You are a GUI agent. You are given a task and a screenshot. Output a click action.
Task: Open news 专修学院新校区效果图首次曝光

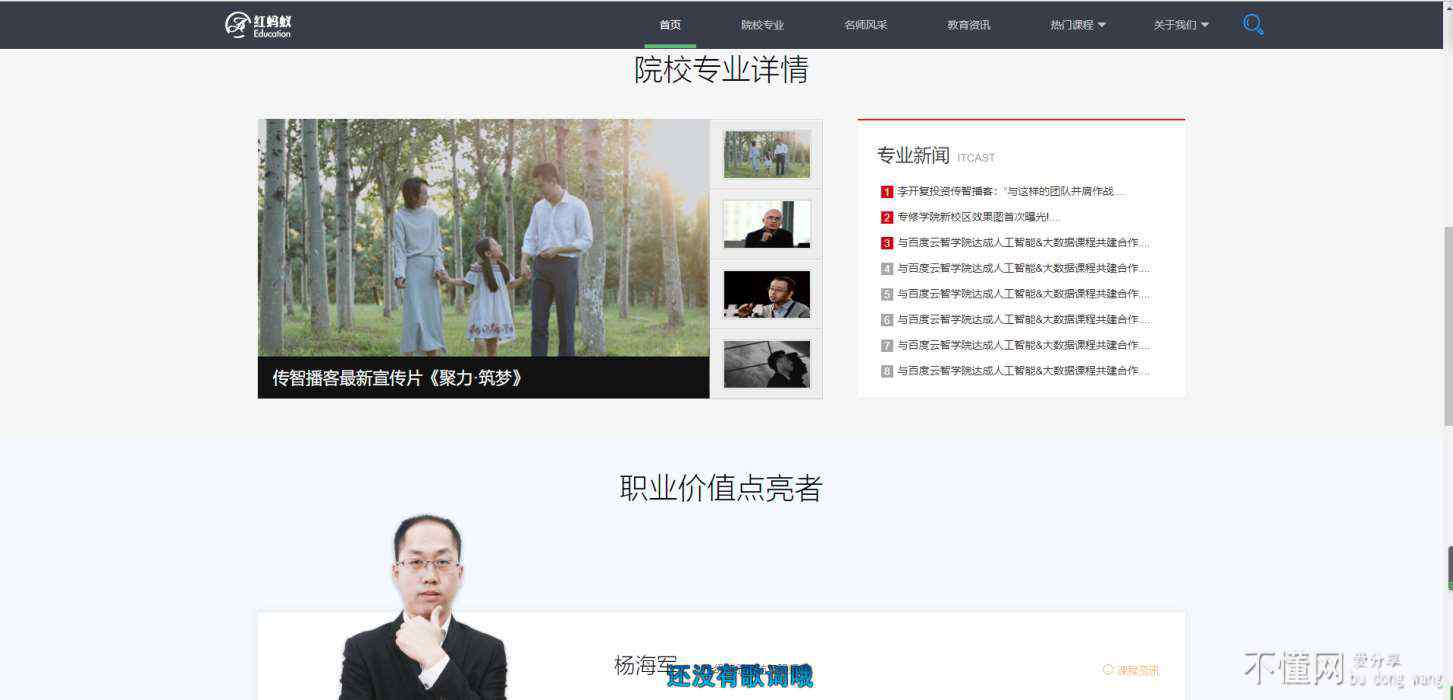(979, 217)
